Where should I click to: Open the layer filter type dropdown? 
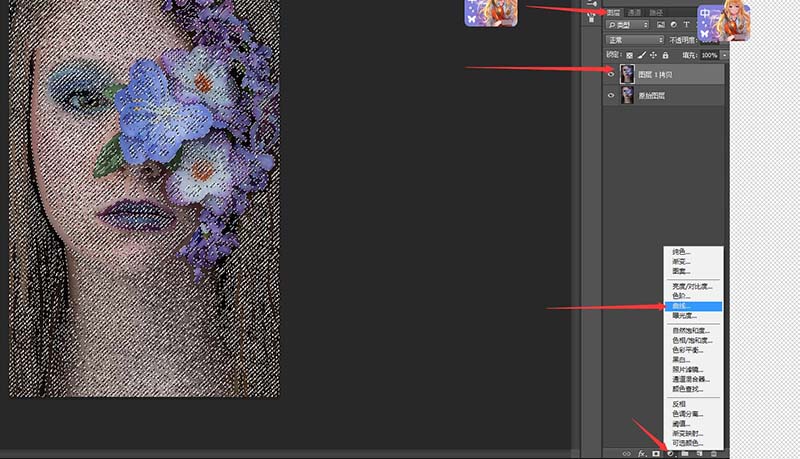pos(630,24)
